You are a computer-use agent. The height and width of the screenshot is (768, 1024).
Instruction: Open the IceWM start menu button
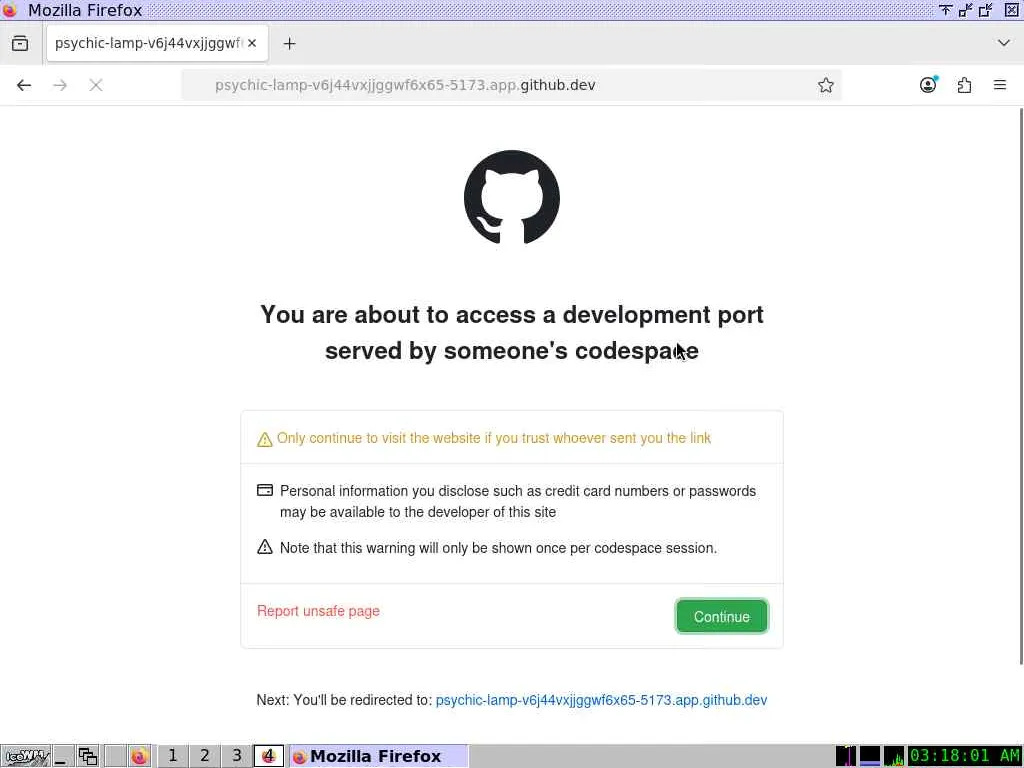(25, 756)
